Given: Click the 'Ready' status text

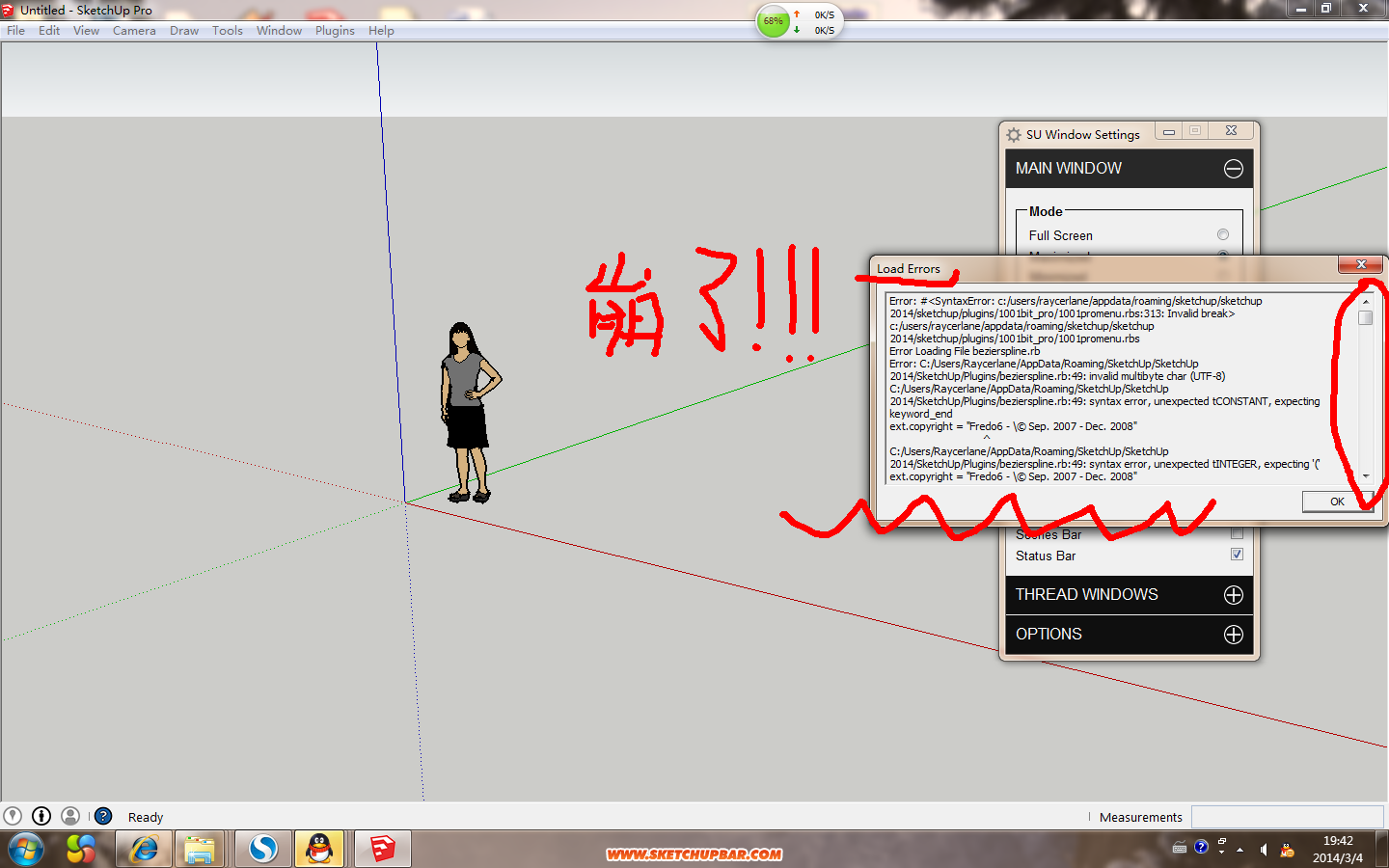Looking at the screenshot, I should 146,817.
